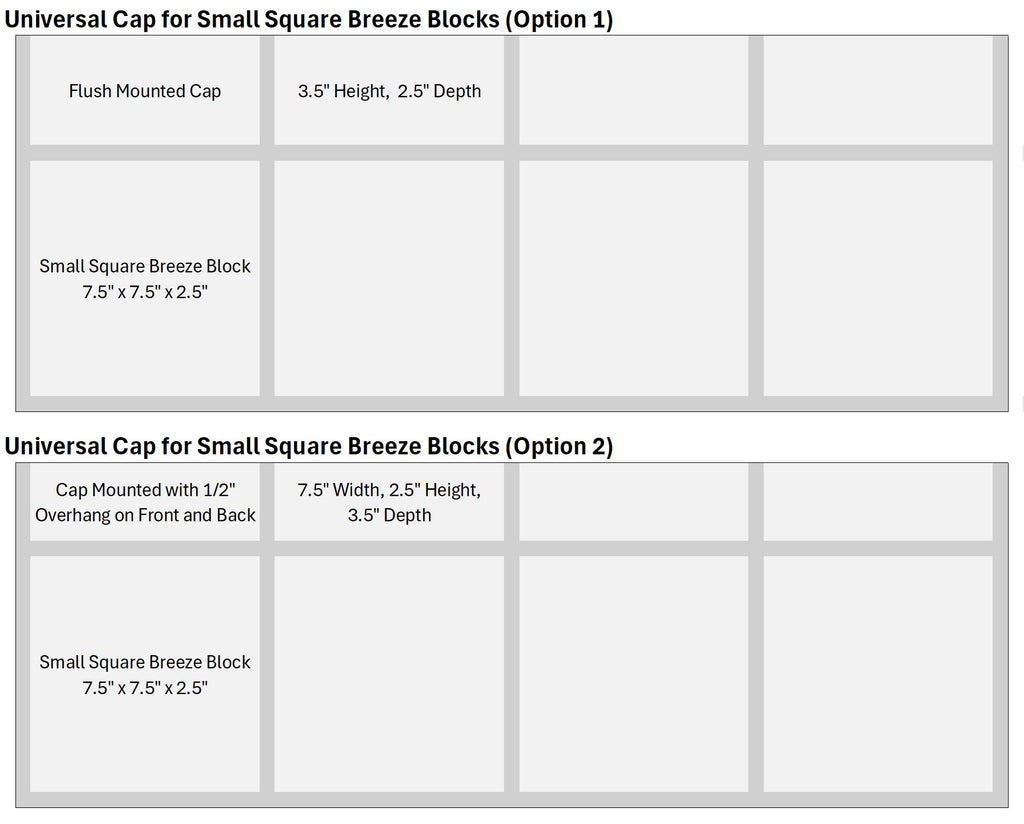Click last large block cell in Option 1

coord(877,279)
